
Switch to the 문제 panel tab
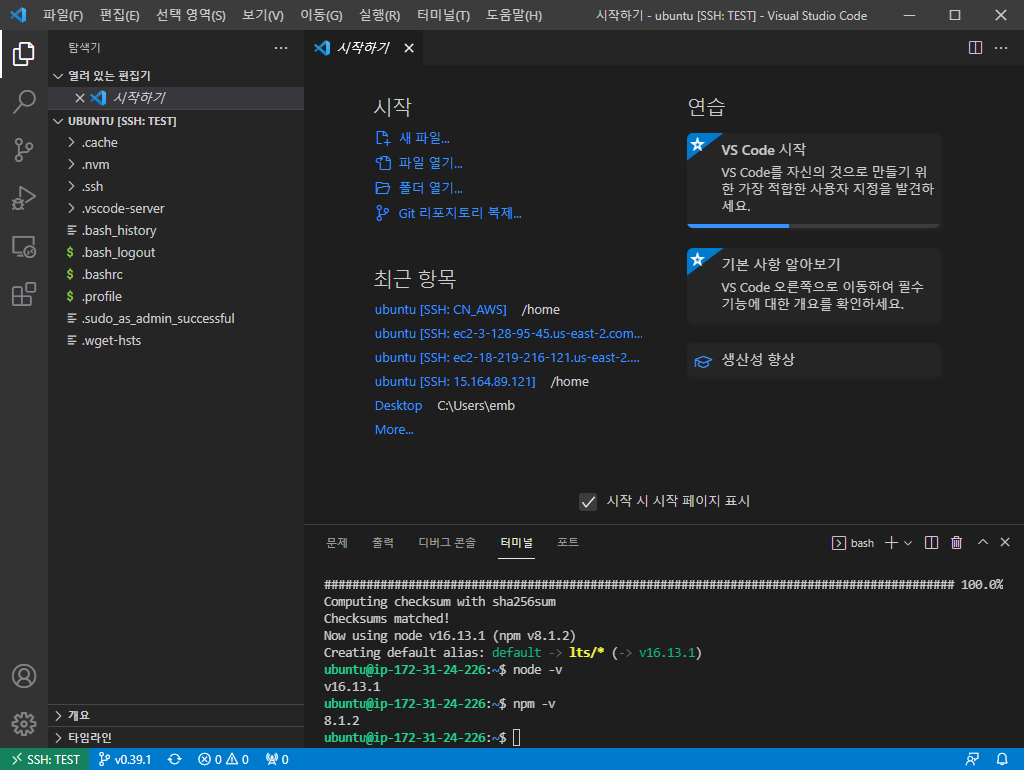tap(336, 543)
